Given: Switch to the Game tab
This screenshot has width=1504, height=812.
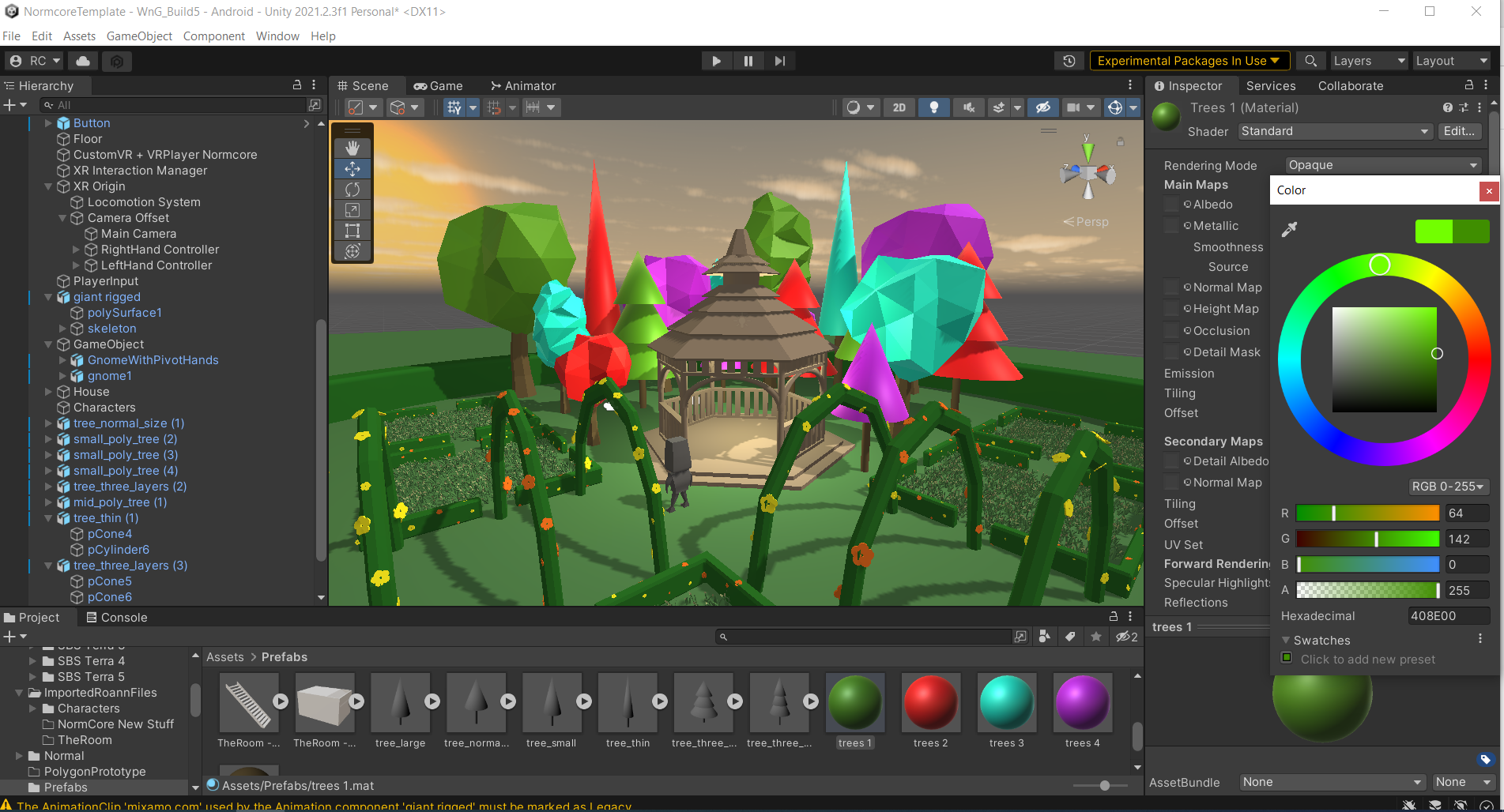Looking at the screenshot, I should pos(439,86).
